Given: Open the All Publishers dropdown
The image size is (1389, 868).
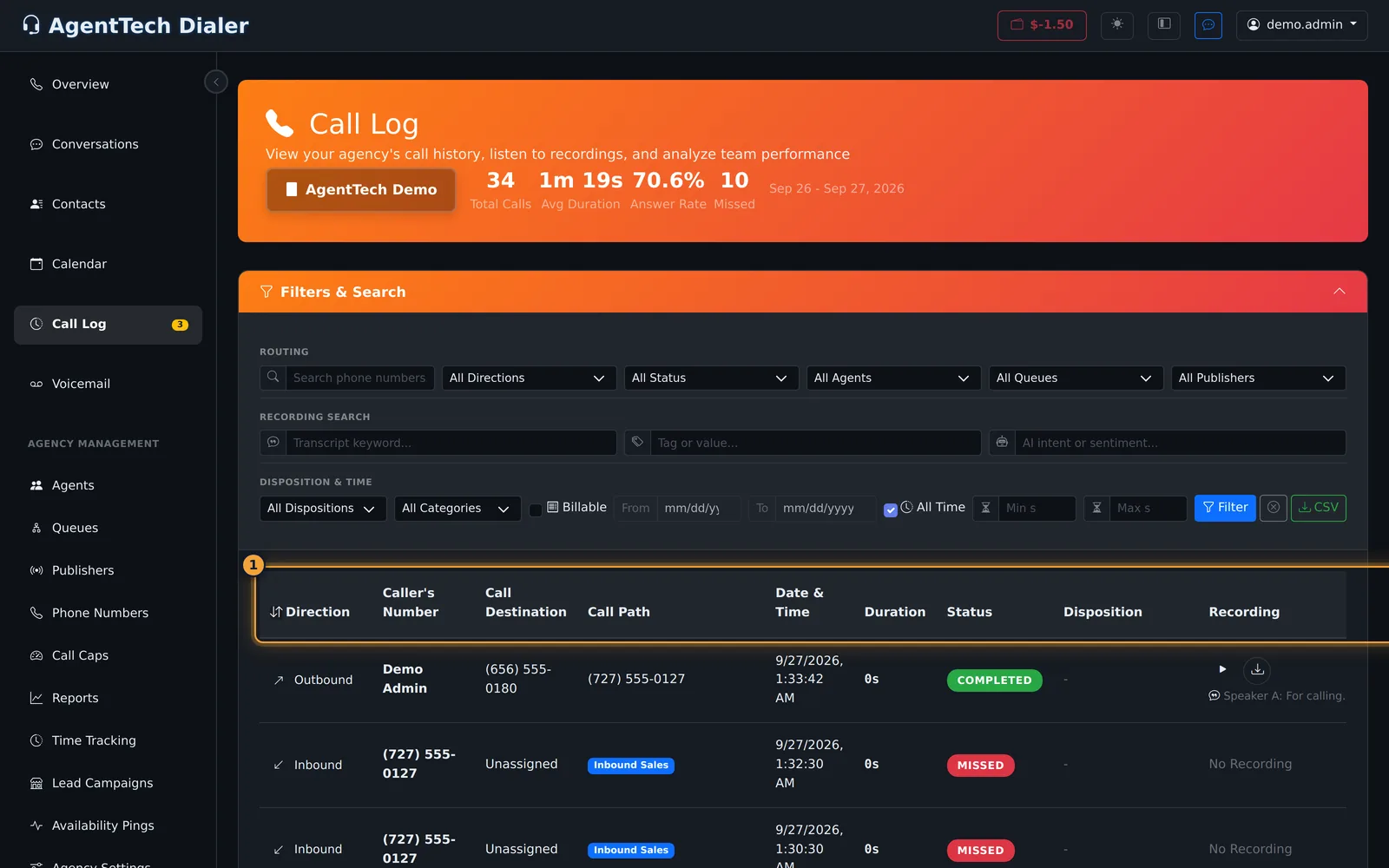Looking at the screenshot, I should coord(1258,378).
